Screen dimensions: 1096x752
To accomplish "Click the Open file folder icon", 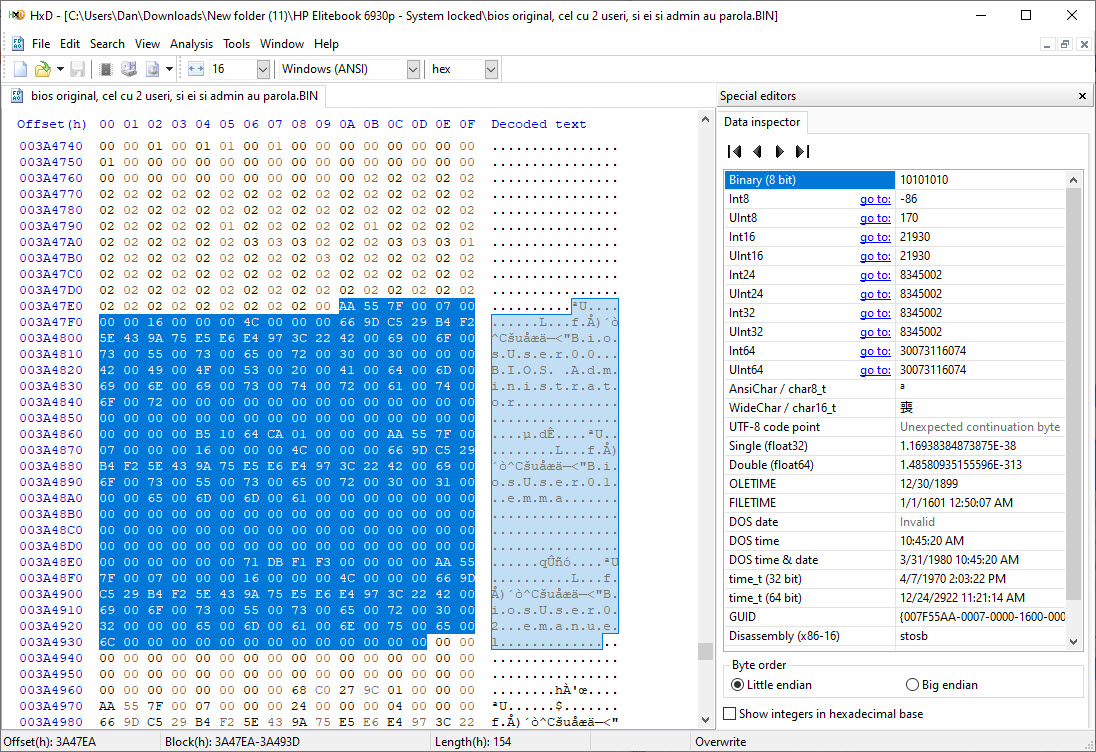I will (x=42, y=69).
